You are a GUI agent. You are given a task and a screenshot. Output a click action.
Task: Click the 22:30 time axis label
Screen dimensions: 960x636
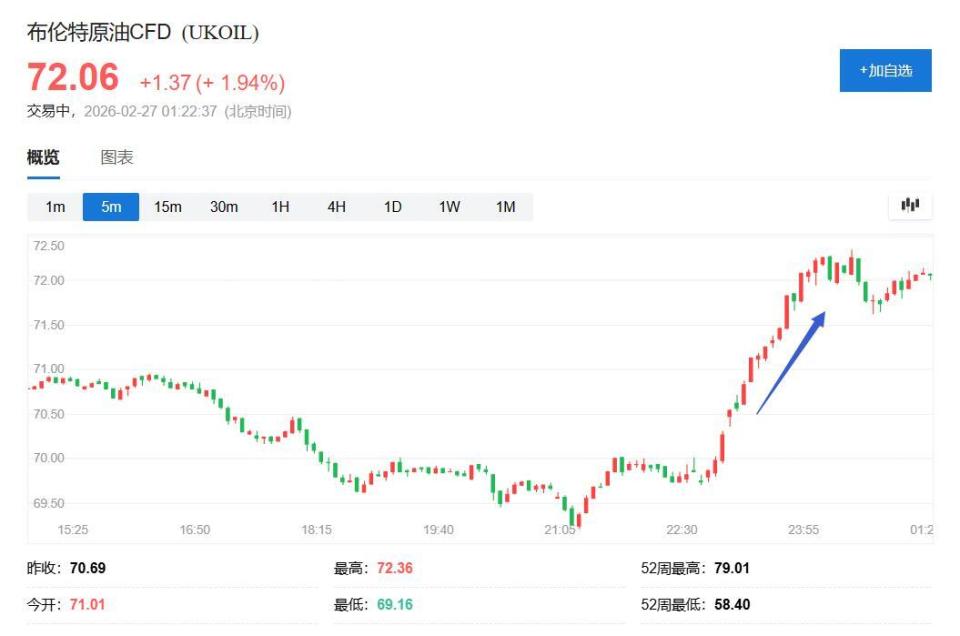681,529
